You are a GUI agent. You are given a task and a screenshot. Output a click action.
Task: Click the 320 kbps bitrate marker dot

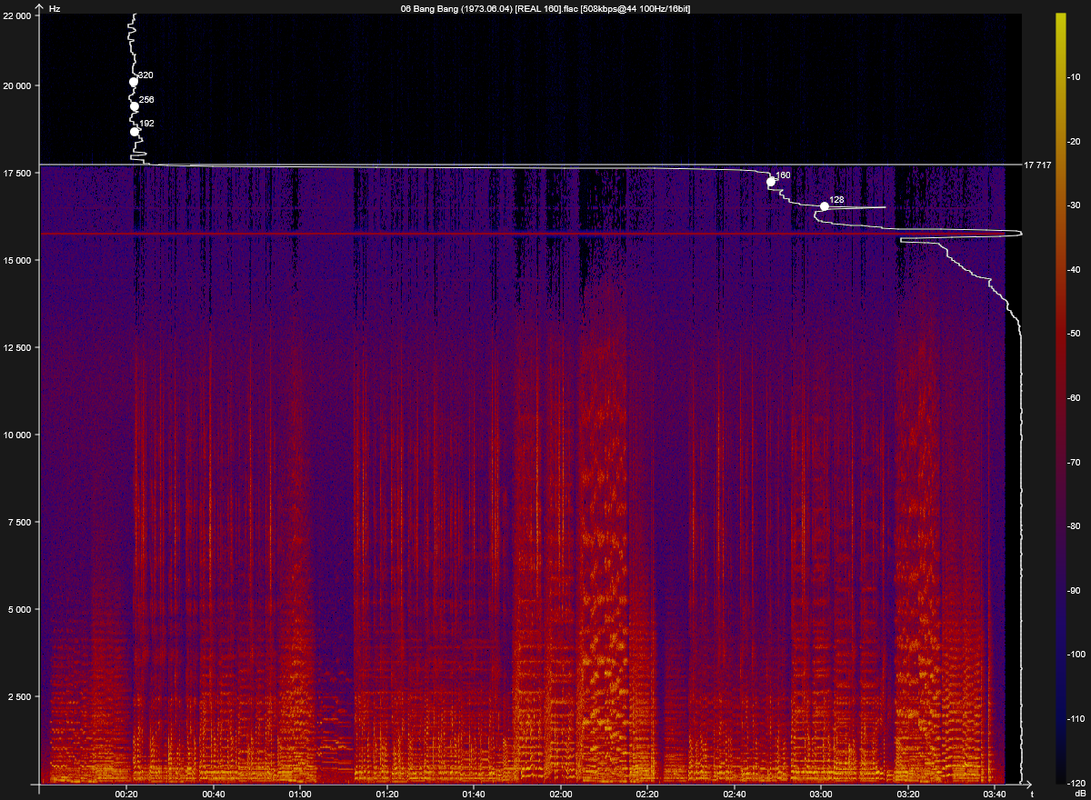point(134,82)
